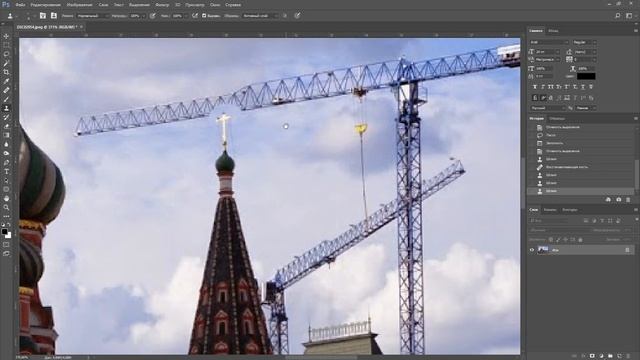The width and height of the screenshot is (640, 360).
Task: Open the Character panel options menu
Action: 636,31
